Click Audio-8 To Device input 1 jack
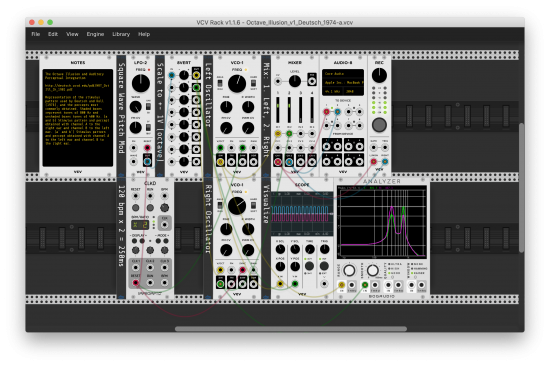This screenshot has height=366, width=550. (x=326, y=112)
